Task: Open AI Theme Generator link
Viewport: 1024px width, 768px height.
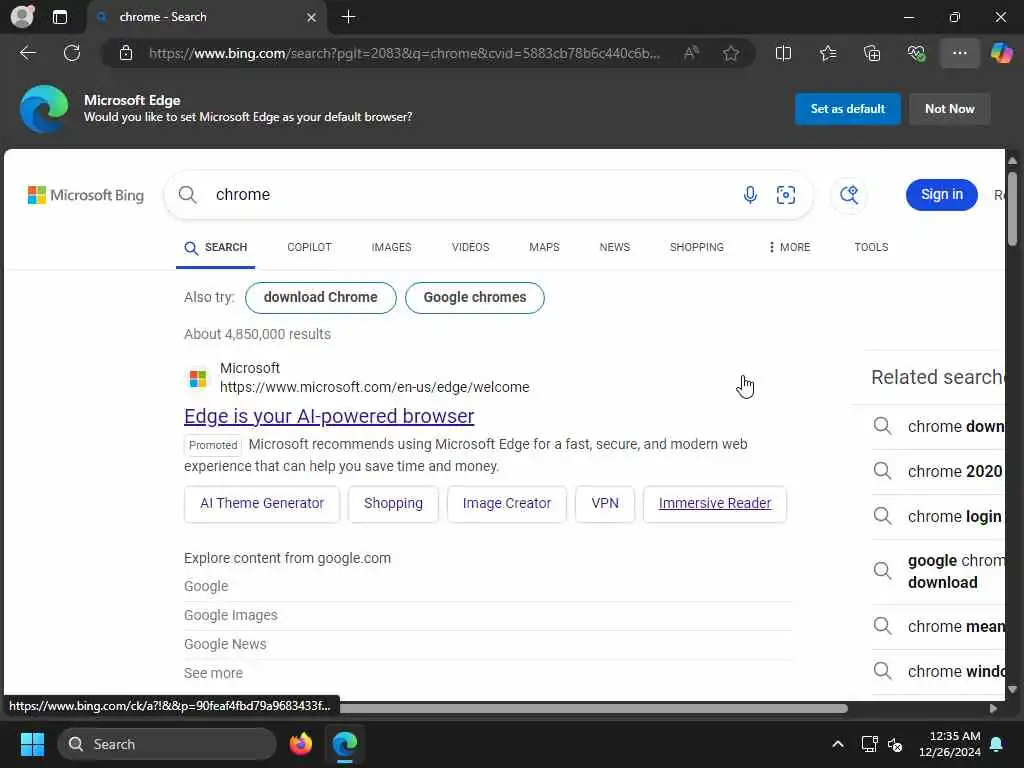Action: pyautogui.click(x=262, y=504)
